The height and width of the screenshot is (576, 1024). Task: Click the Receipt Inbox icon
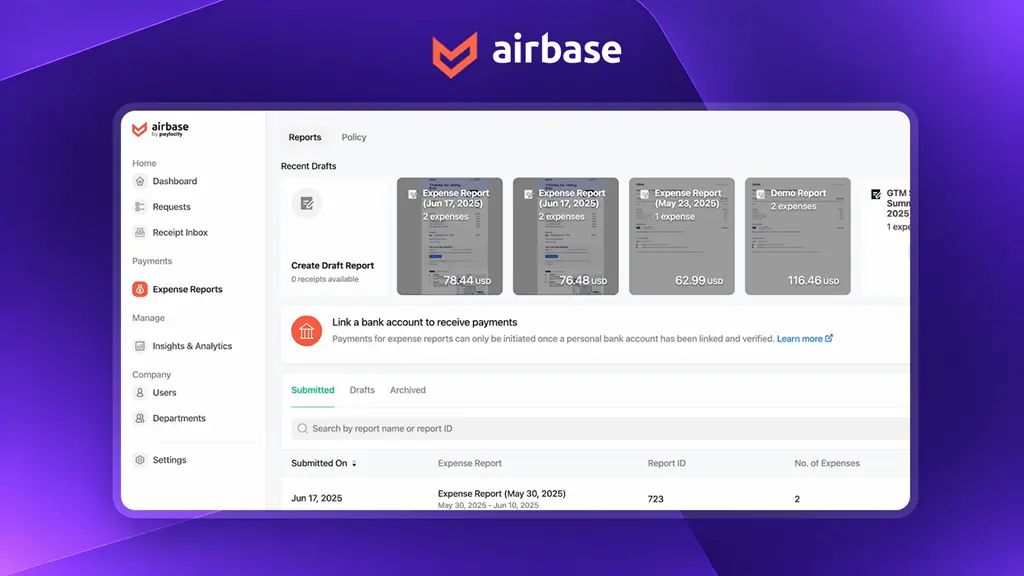coord(140,232)
